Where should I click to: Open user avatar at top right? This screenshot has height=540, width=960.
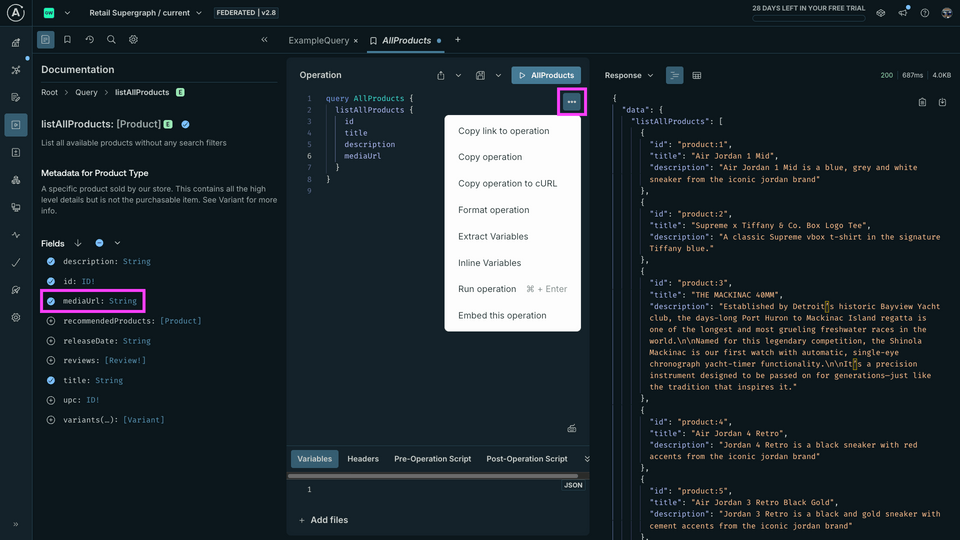click(947, 13)
